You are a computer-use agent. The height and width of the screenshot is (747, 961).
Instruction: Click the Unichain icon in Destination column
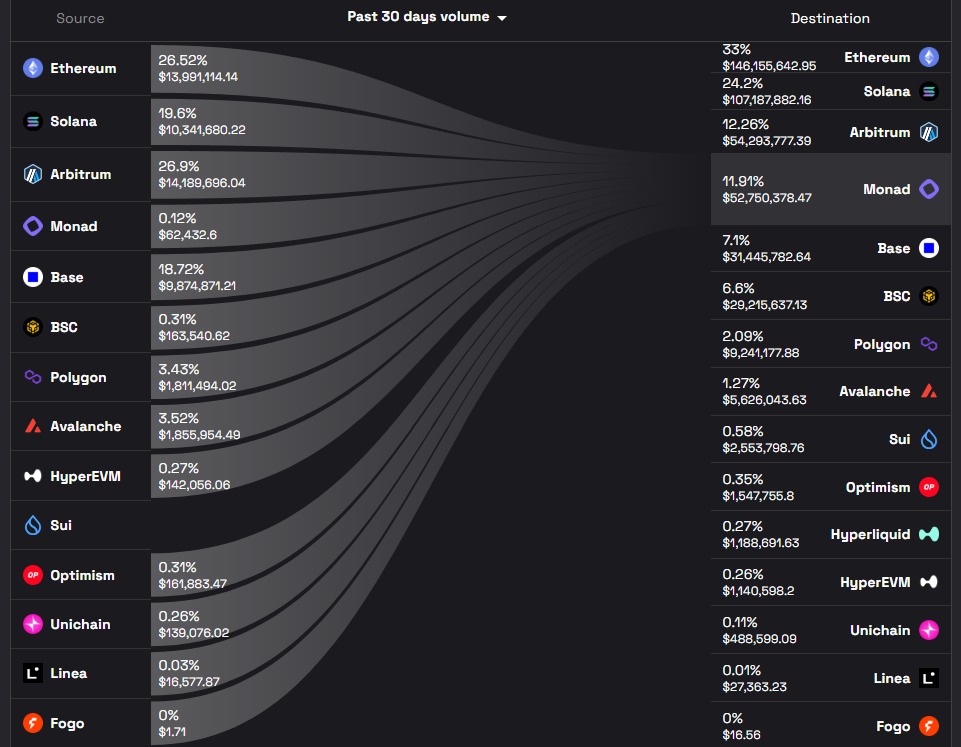click(x=929, y=629)
